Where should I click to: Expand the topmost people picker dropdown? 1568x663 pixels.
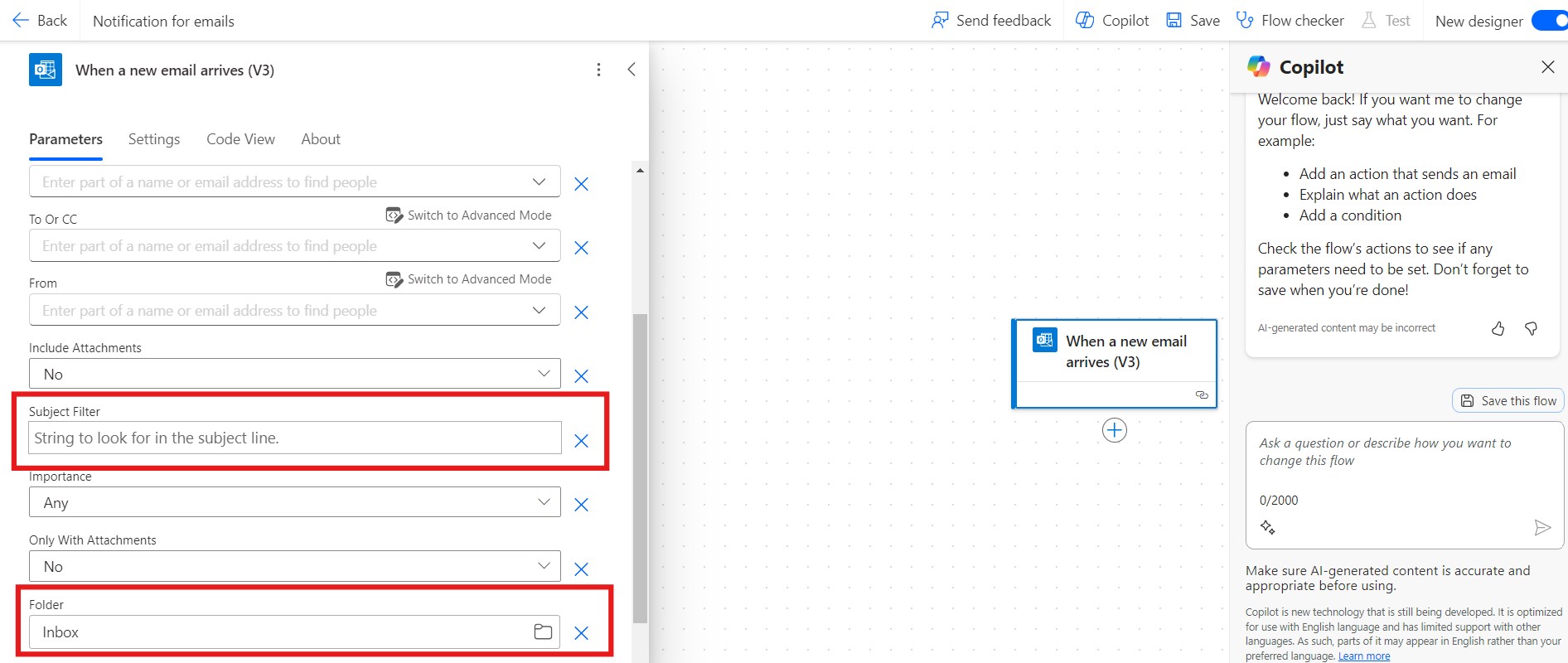pyautogui.click(x=539, y=181)
